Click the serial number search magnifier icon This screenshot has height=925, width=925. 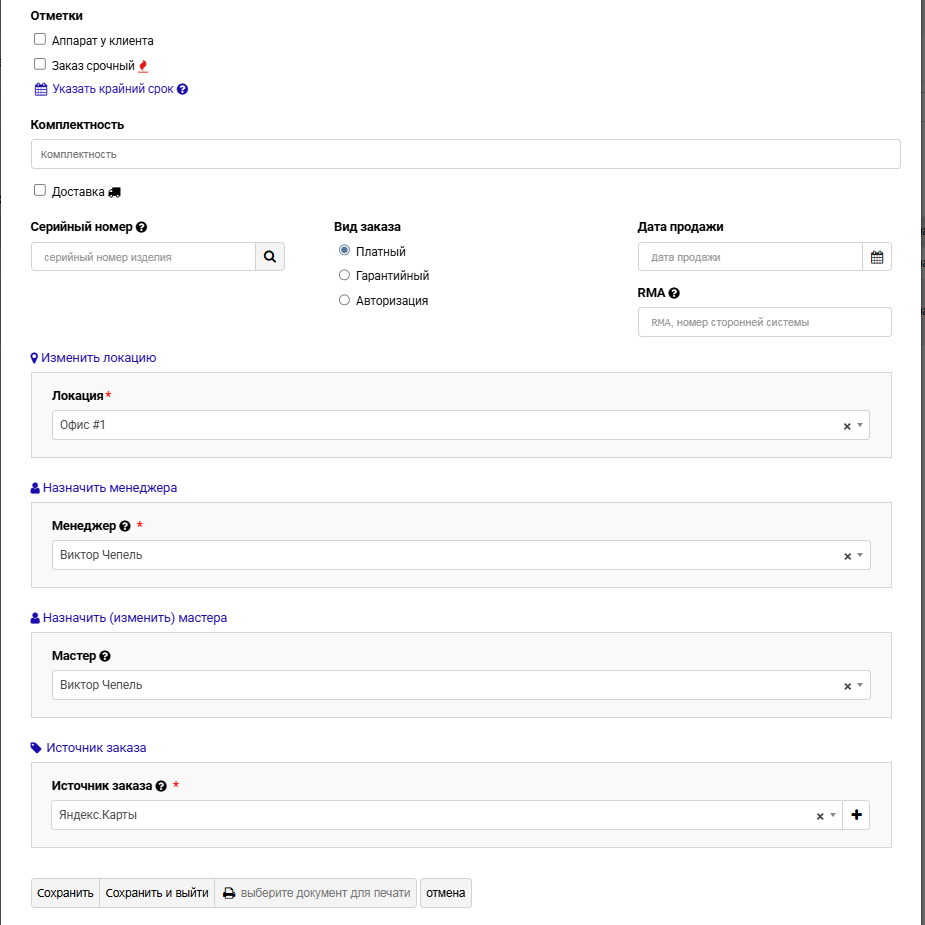click(269, 257)
